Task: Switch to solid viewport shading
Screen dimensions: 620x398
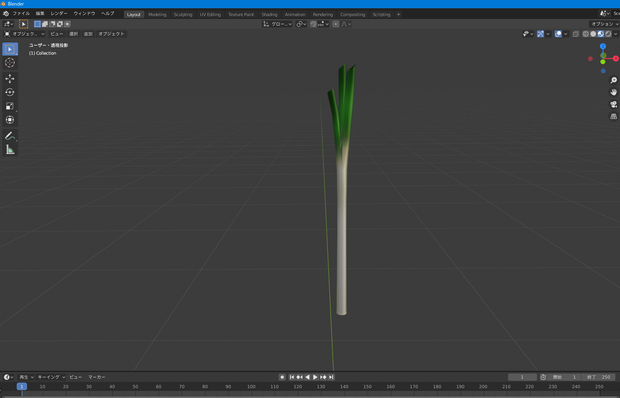Action: [593, 34]
